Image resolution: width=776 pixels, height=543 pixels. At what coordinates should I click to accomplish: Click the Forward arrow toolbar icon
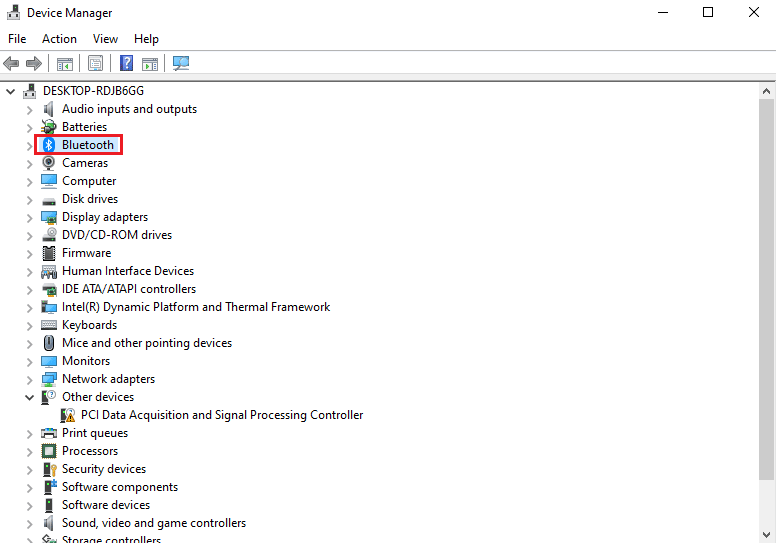click(34, 63)
